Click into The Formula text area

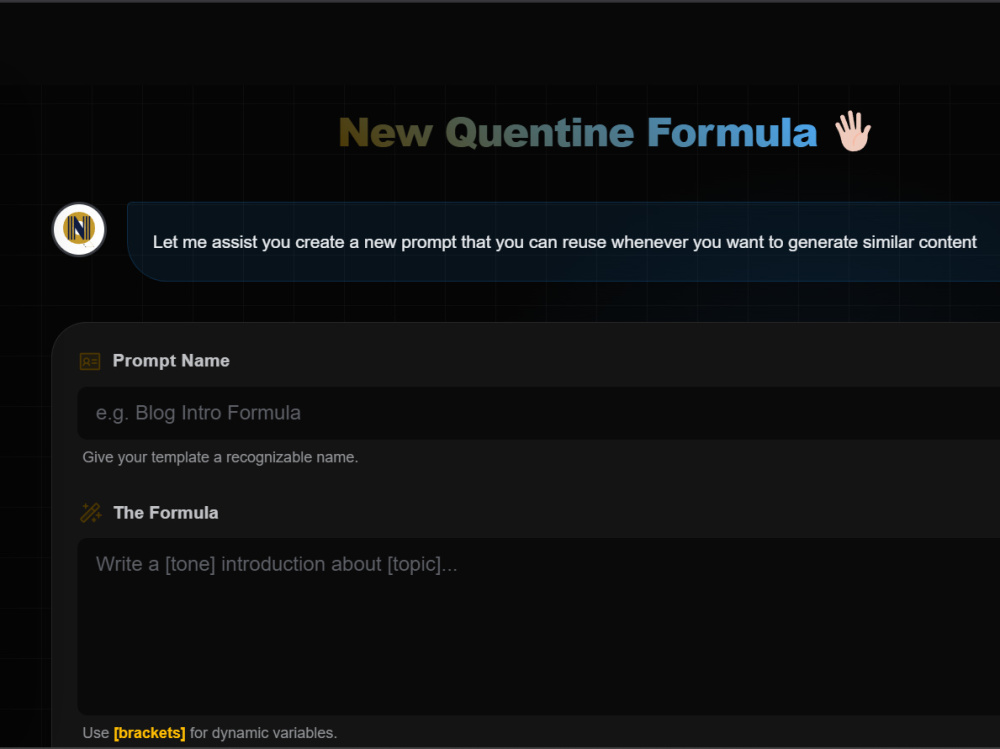click(538, 626)
